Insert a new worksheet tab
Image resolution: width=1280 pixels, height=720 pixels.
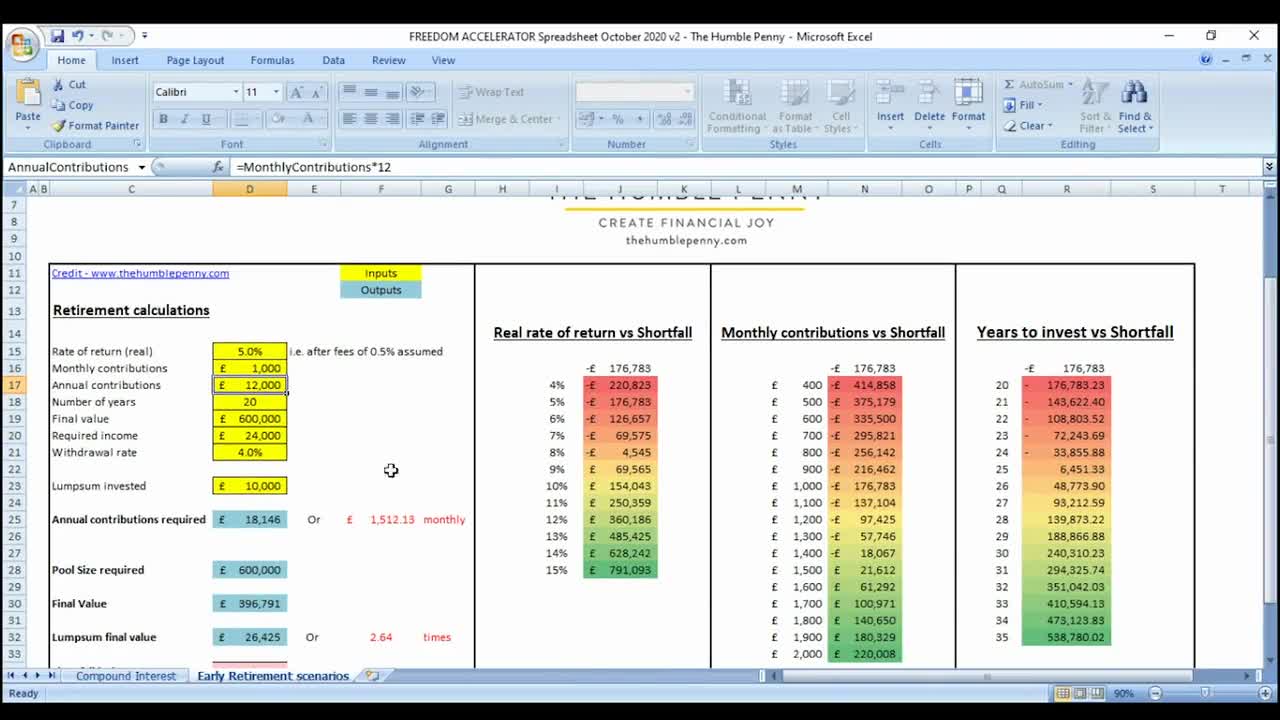pyautogui.click(x=372, y=676)
